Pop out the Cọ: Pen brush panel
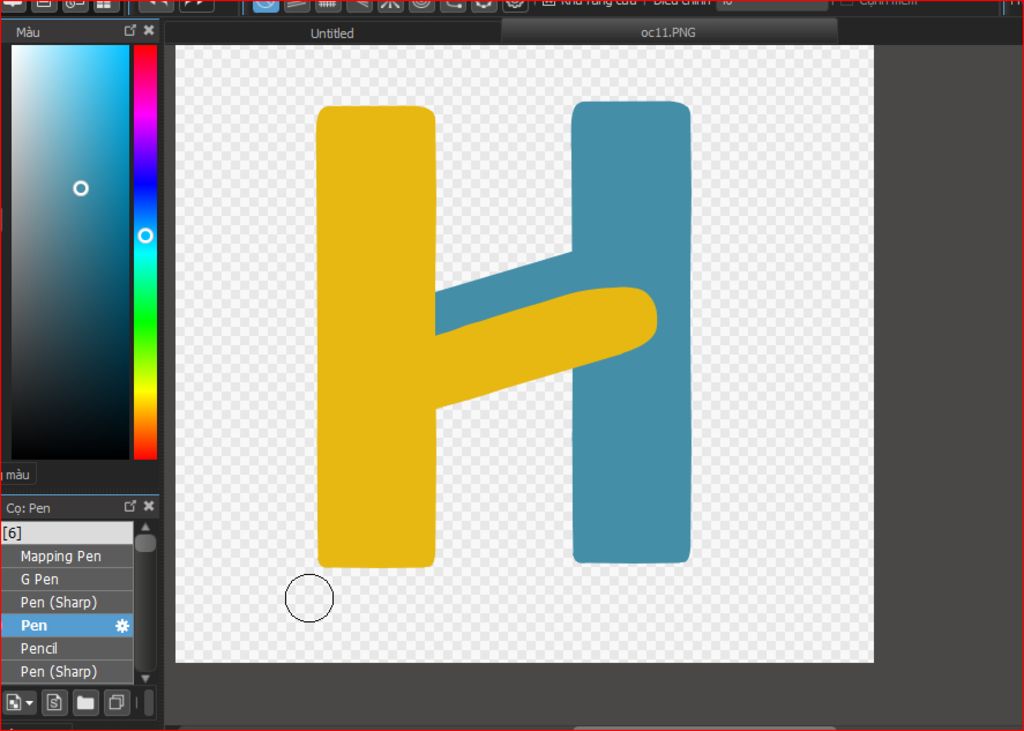 pyautogui.click(x=130, y=506)
